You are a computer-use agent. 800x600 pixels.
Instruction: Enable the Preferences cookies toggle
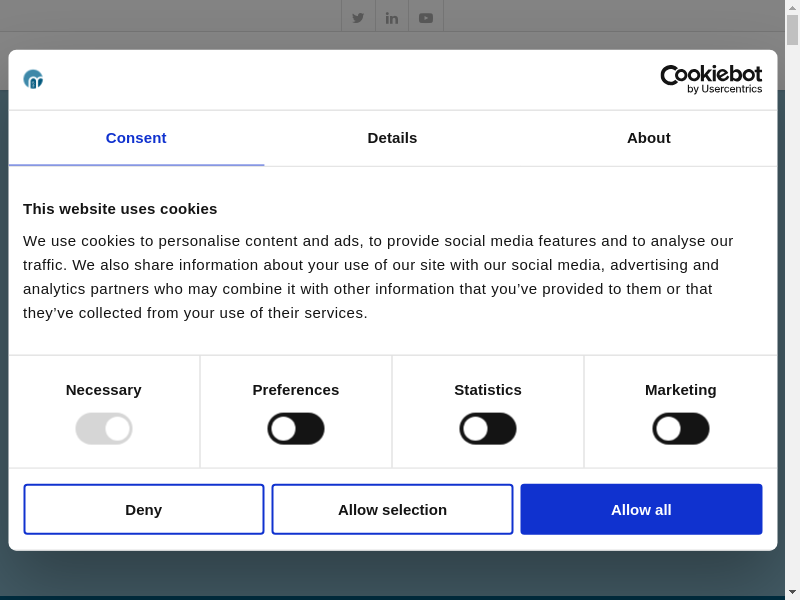(296, 429)
